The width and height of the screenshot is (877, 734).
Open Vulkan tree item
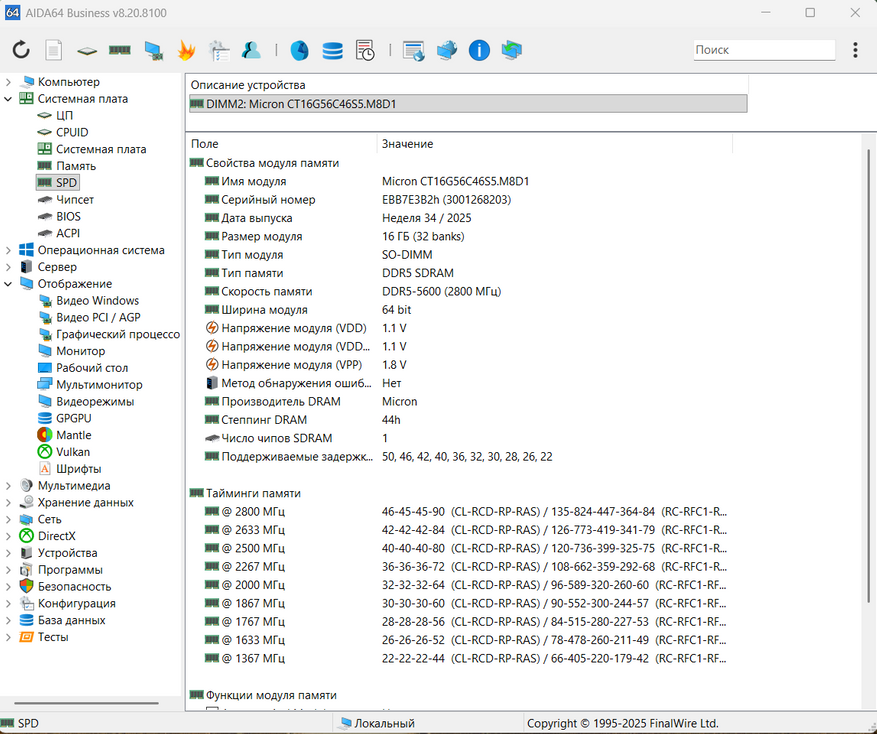73,451
